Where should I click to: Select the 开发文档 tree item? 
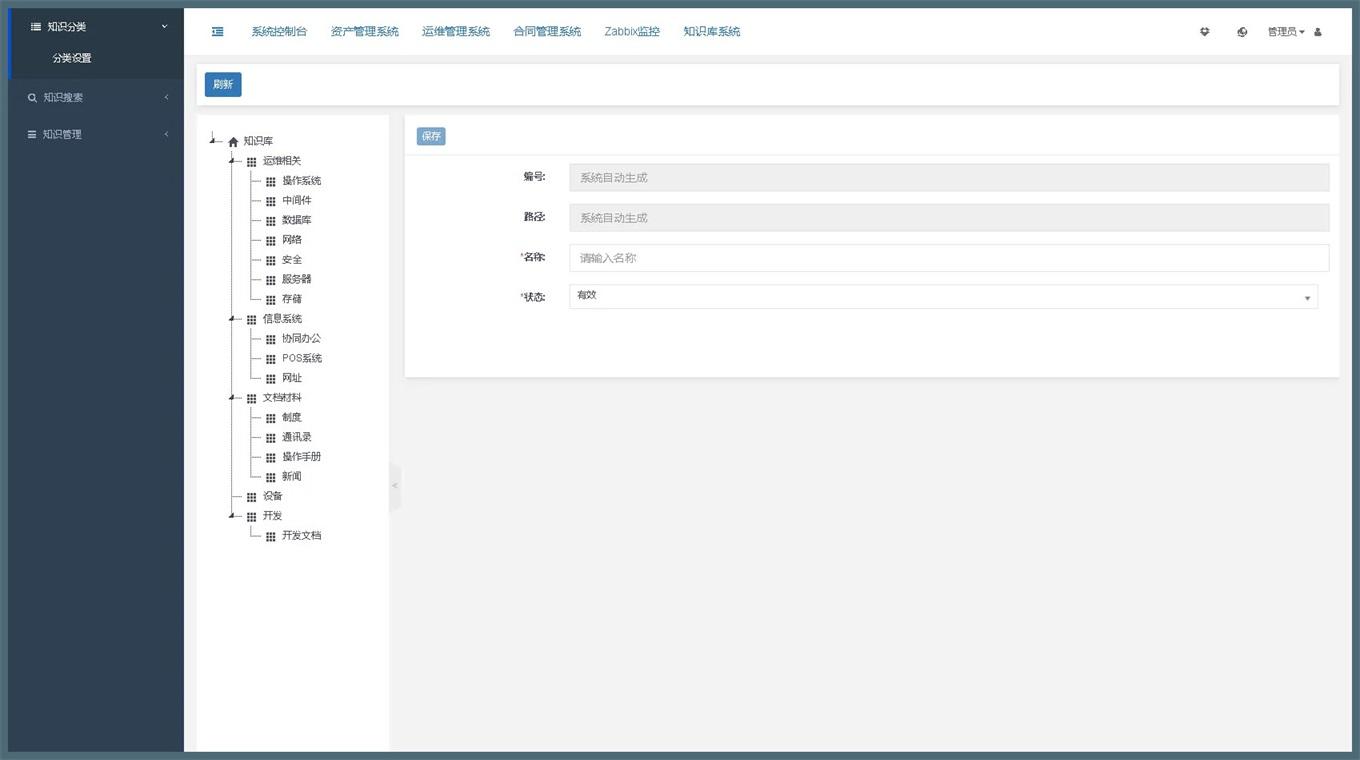(301, 536)
